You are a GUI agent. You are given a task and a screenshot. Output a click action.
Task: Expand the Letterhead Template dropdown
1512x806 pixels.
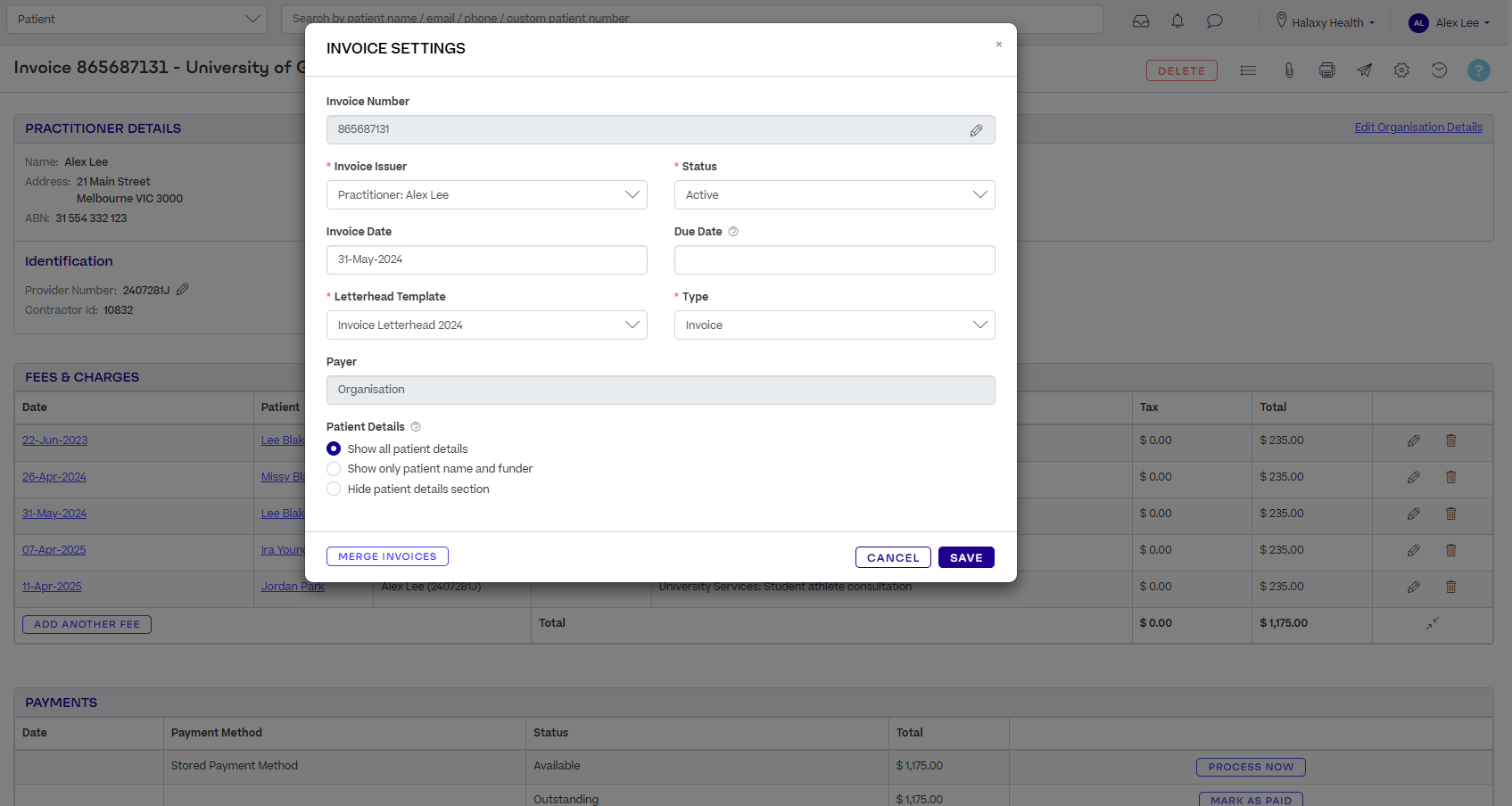click(x=486, y=325)
